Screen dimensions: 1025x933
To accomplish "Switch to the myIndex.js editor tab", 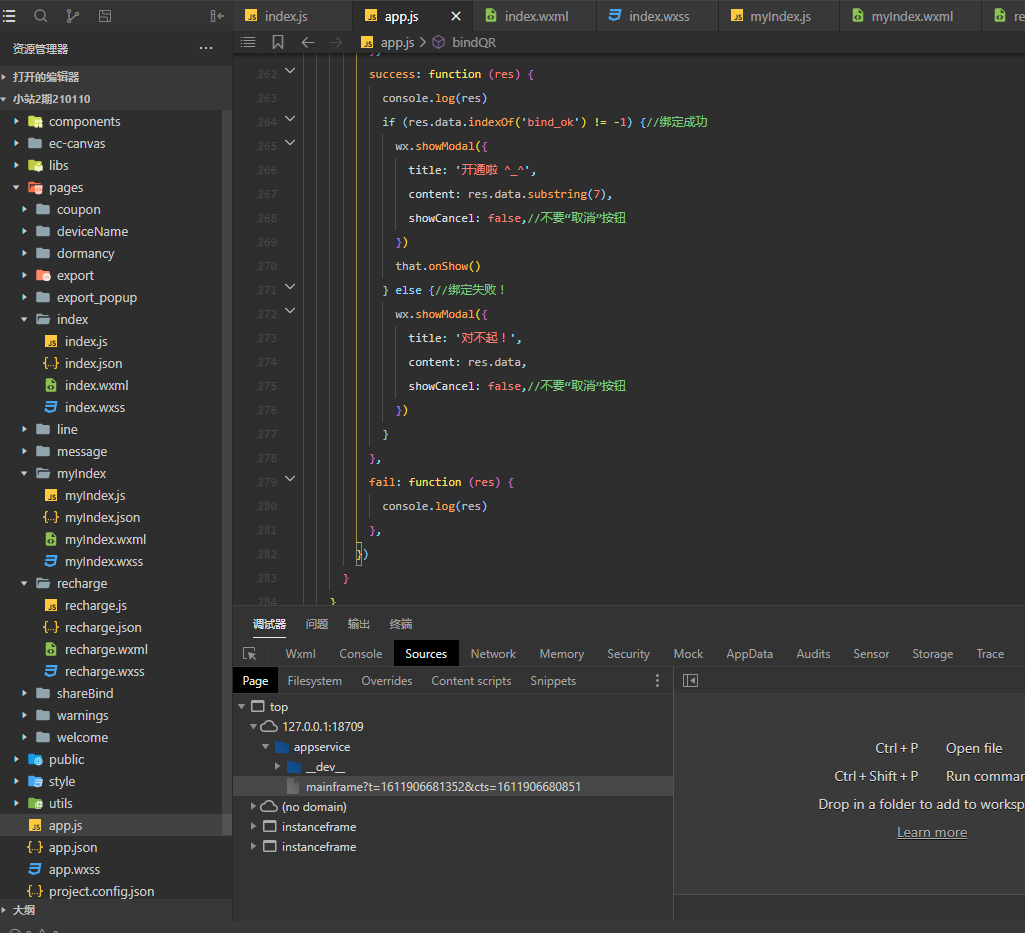I will click(780, 16).
